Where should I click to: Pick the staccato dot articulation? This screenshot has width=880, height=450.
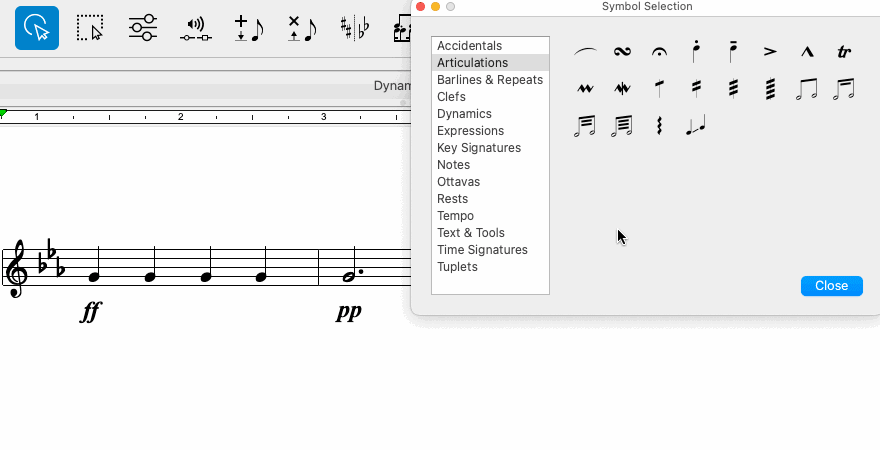pos(696,51)
